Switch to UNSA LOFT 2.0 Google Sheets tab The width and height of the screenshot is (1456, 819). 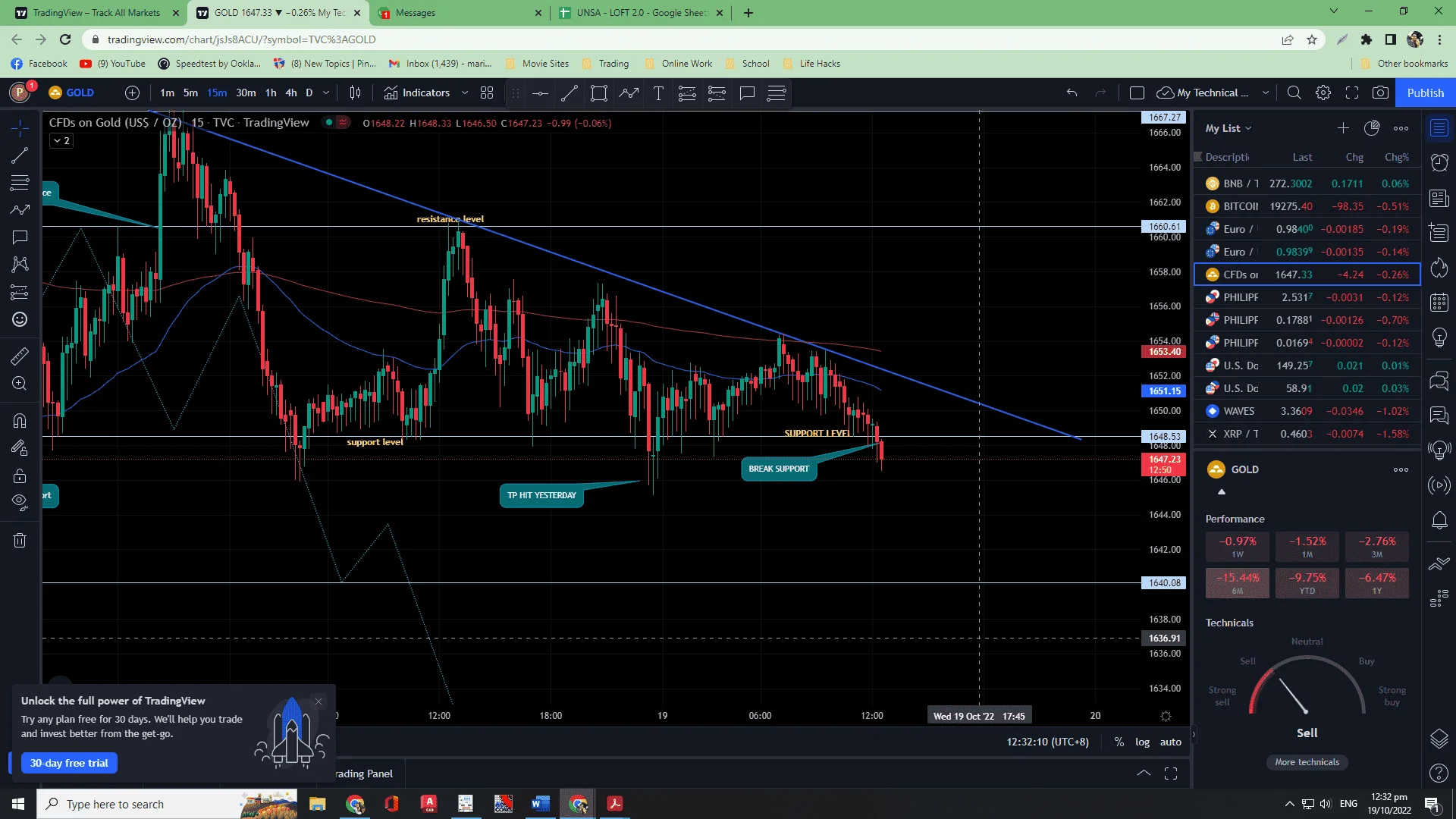641,13
